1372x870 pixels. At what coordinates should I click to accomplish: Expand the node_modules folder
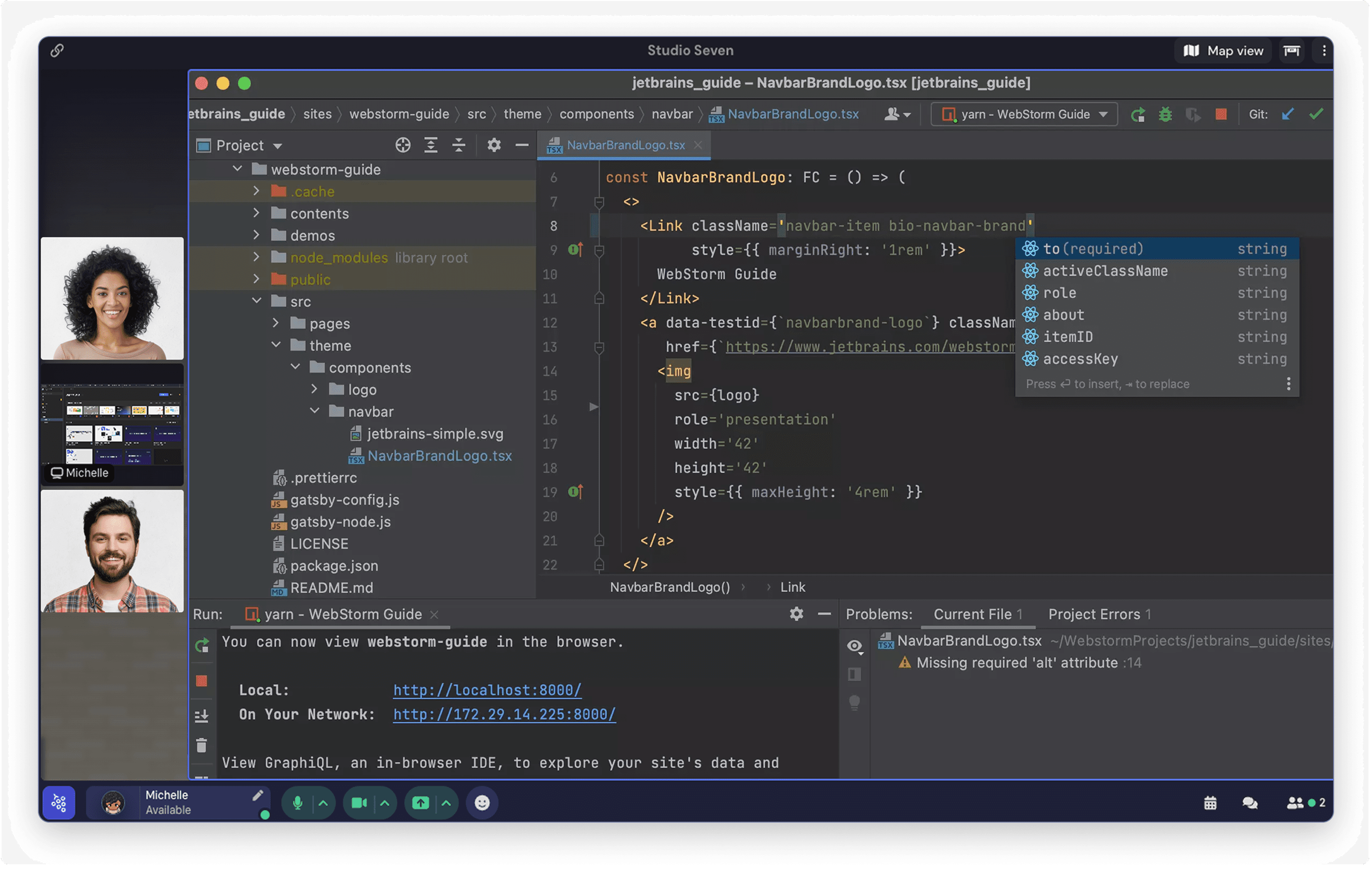[x=256, y=257]
